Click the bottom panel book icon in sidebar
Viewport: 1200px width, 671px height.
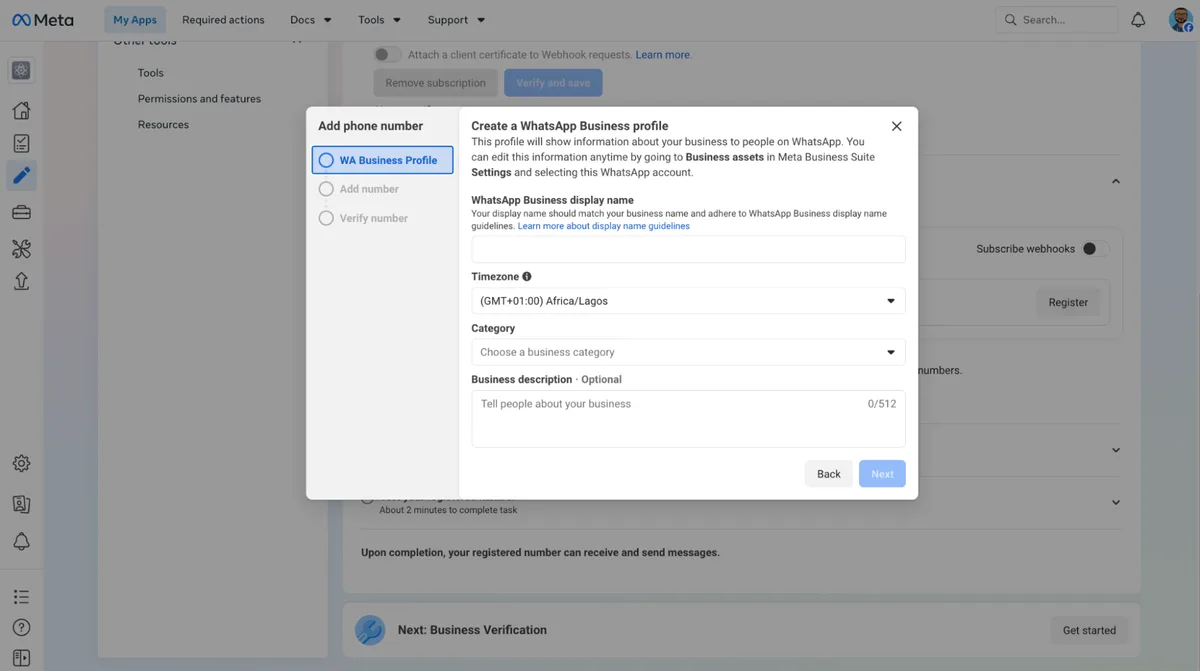(21, 657)
